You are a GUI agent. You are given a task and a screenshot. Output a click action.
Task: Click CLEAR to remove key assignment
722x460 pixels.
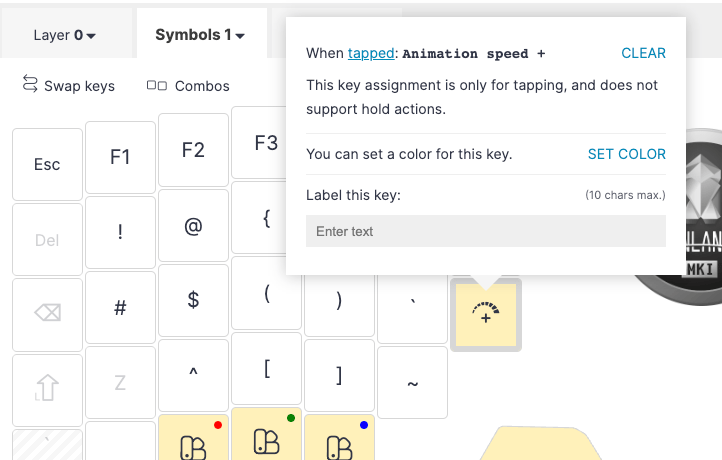643,53
